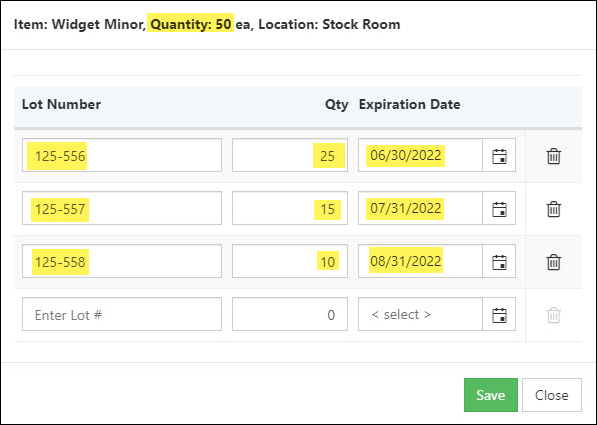Click the Quantity: 50 text in header
This screenshot has height=425, width=597.
tap(191, 24)
